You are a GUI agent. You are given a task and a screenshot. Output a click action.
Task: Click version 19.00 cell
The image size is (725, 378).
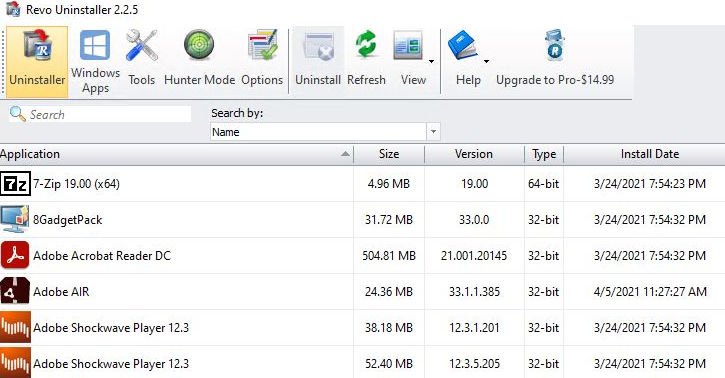[474, 184]
